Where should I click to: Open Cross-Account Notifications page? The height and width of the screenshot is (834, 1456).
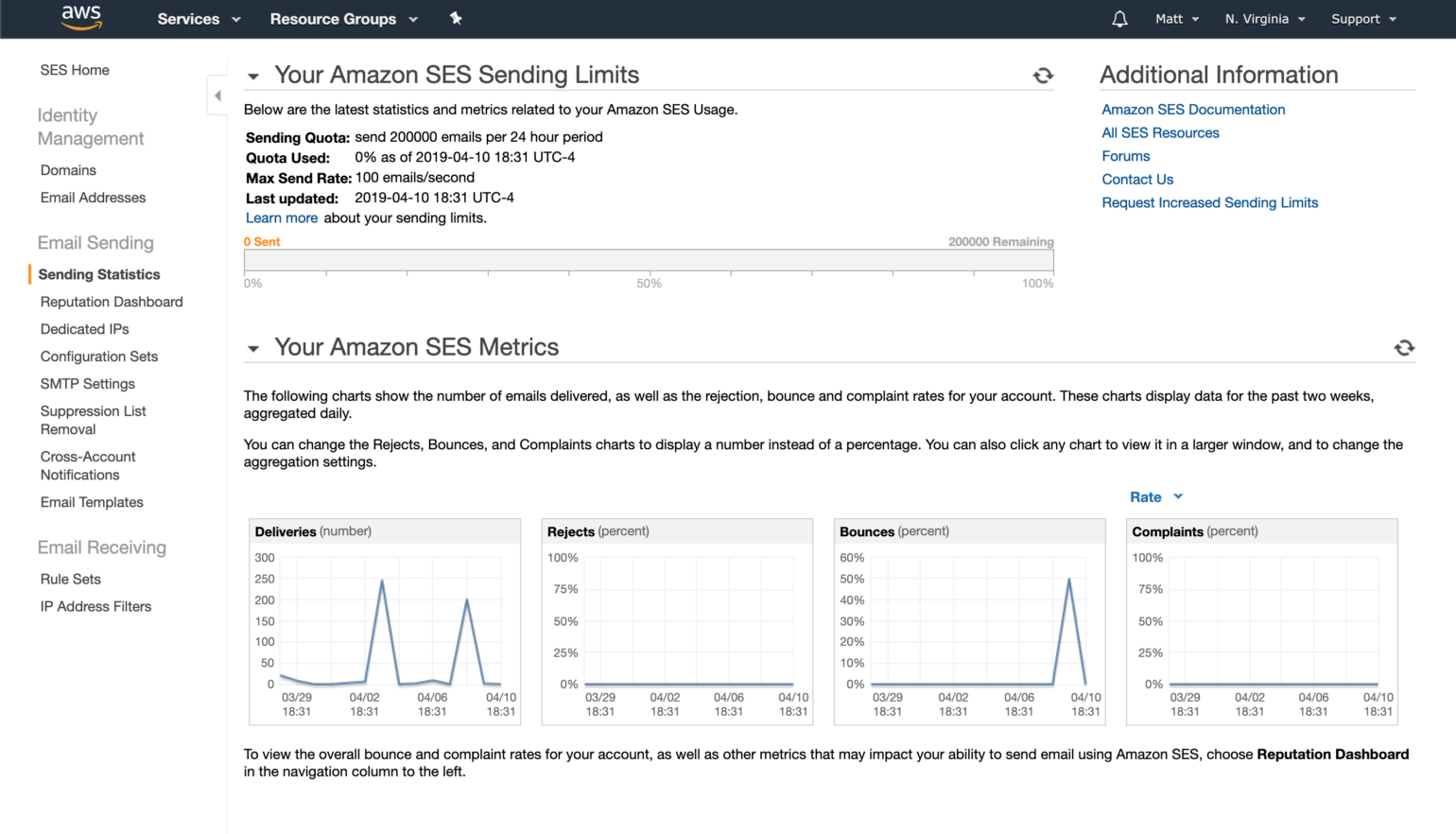(x=88, y=466)
